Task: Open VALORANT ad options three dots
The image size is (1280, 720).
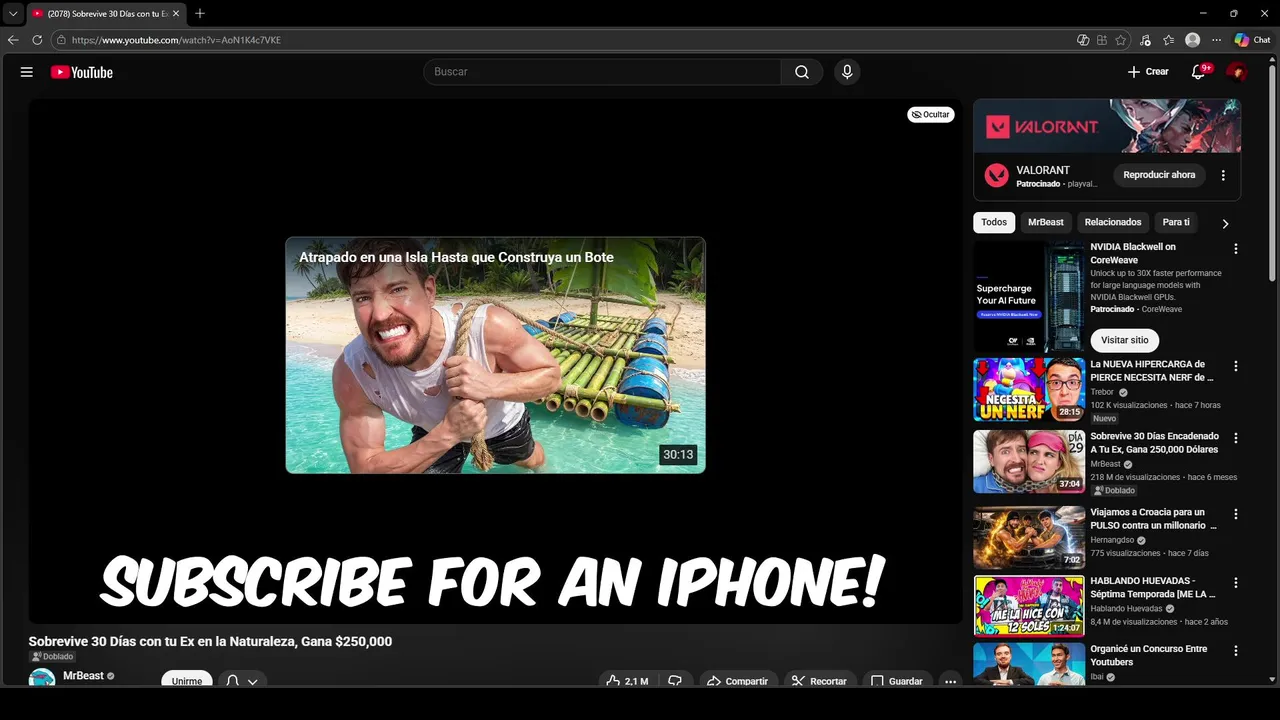Action: point(1223,175)
